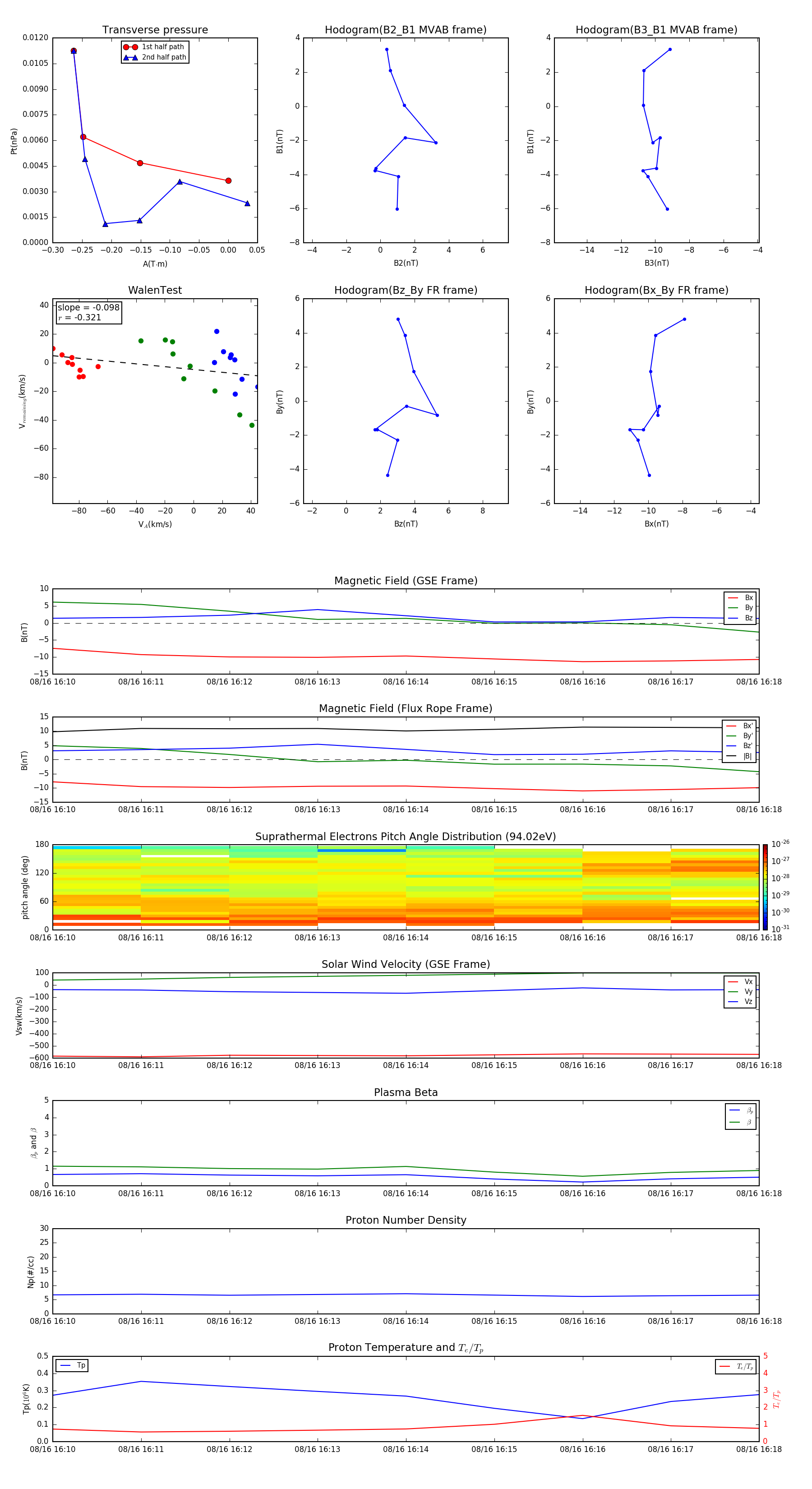Click the 'Hodogram(Bz_By FR frame)' title
Viewport: 812px width, 1489px height.
[x=406, y=290]
